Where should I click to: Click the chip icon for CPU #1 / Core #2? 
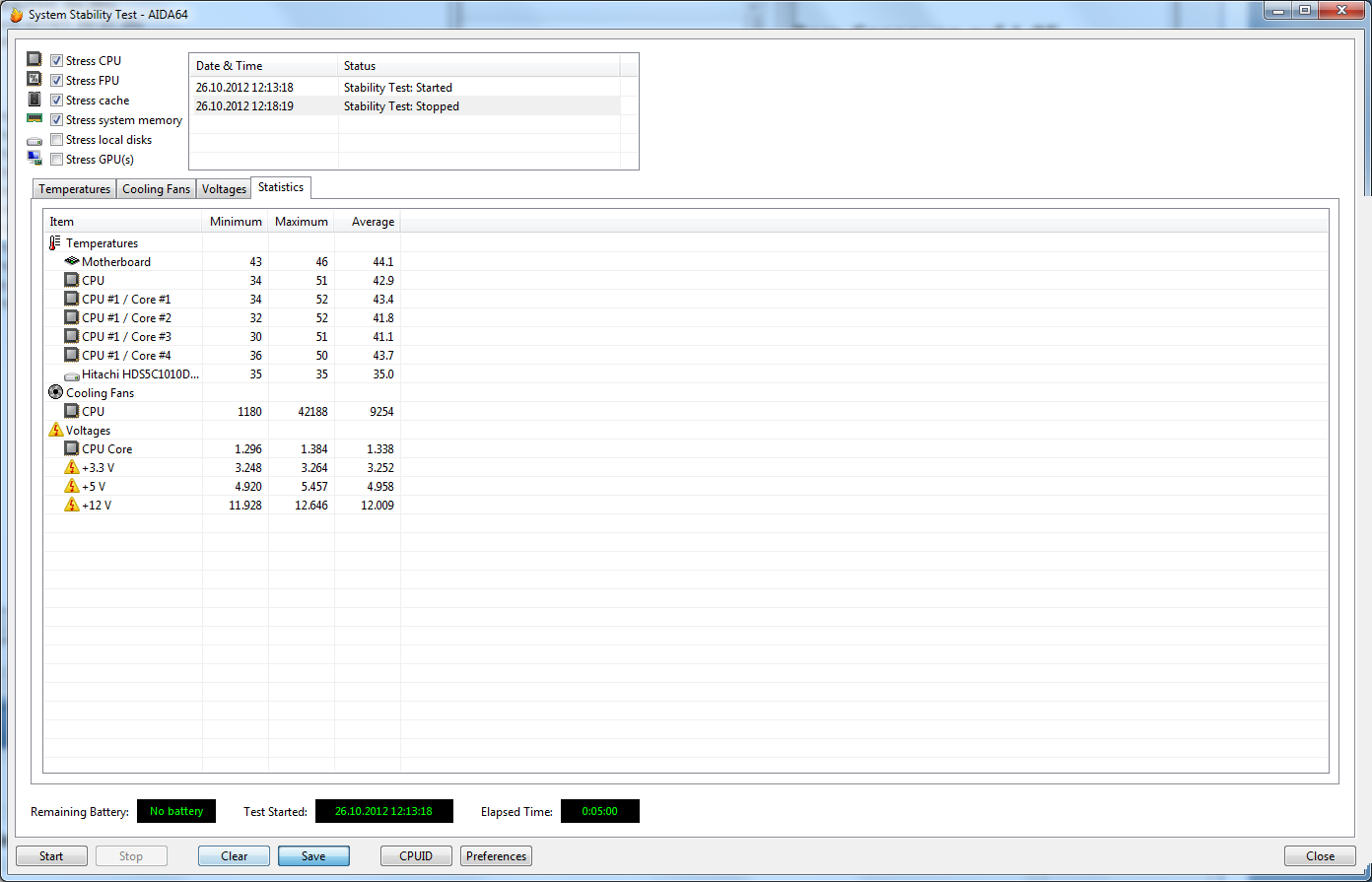[x=71, y=317]
